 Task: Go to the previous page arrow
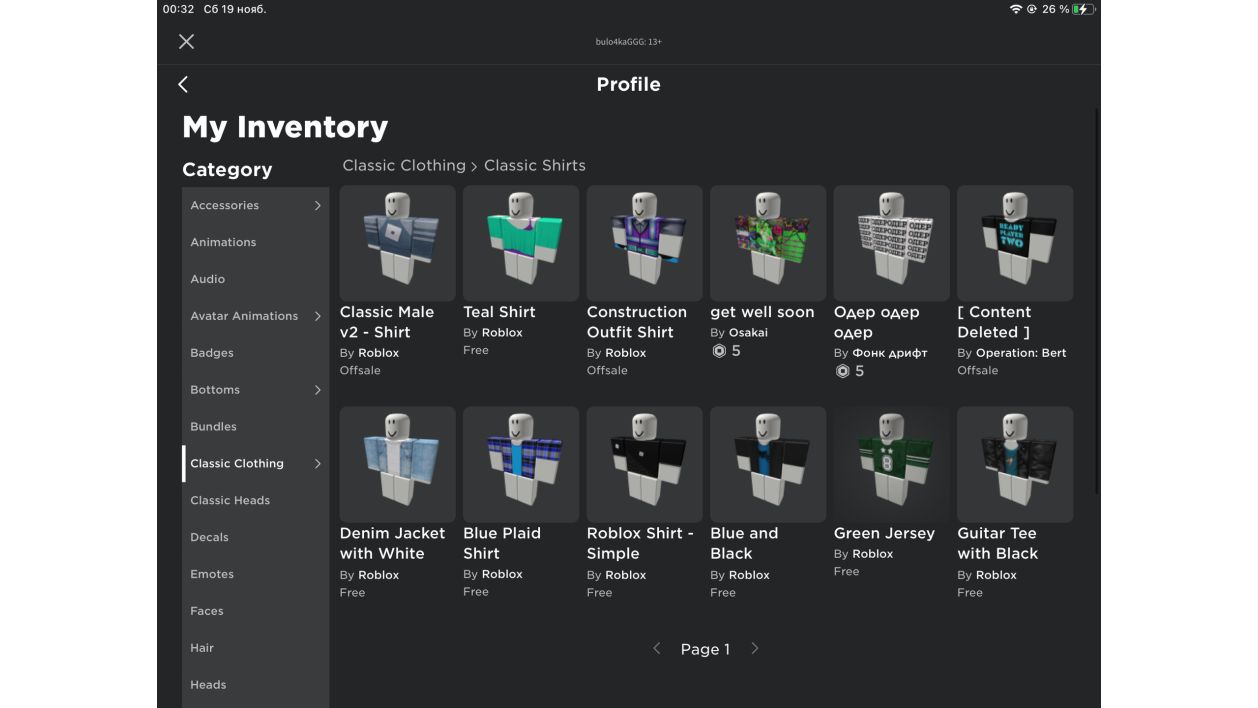(657, 649)
